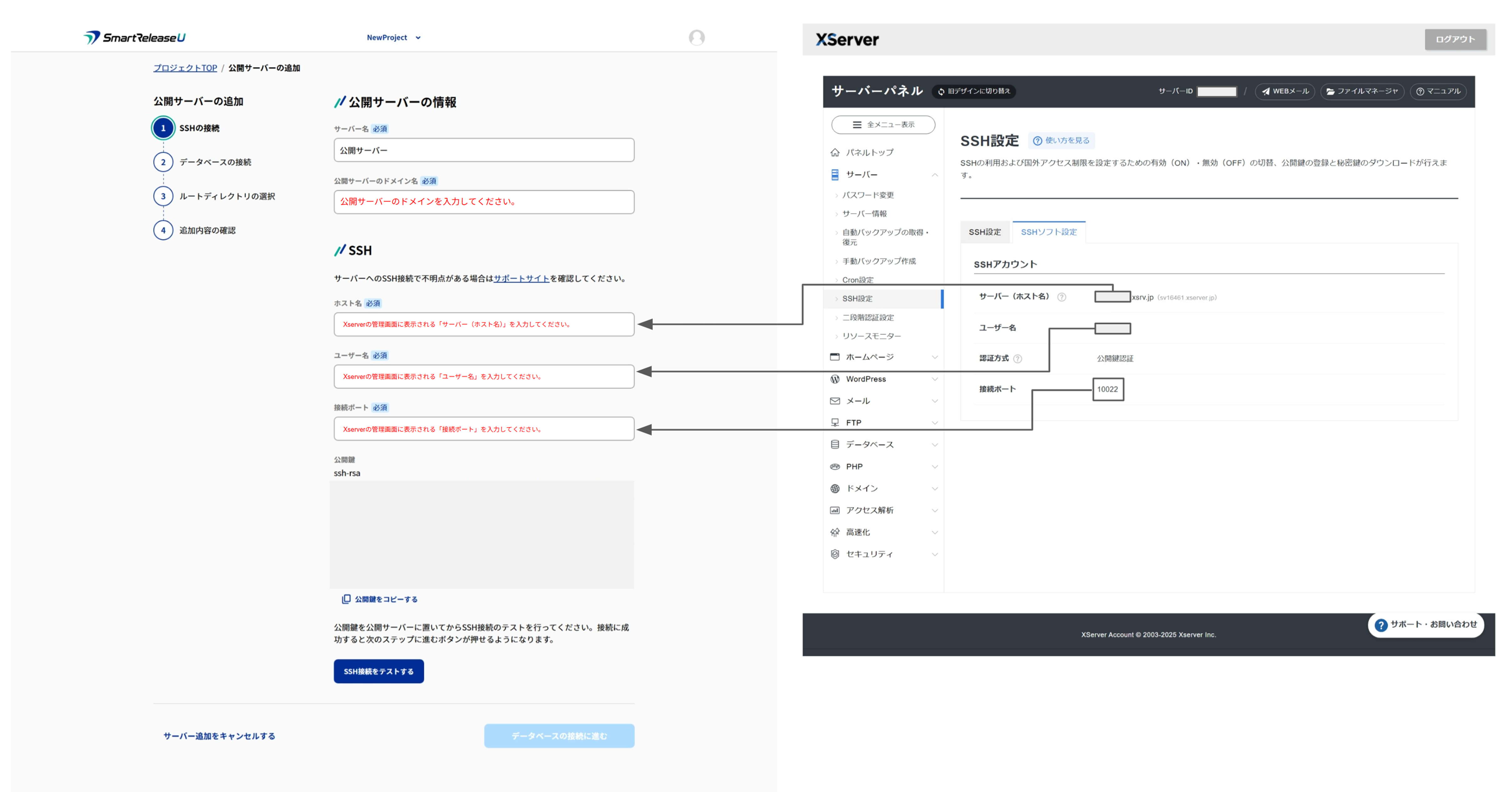Click the user profile avatar icon

pyautogui.click(x=696, y=38)
